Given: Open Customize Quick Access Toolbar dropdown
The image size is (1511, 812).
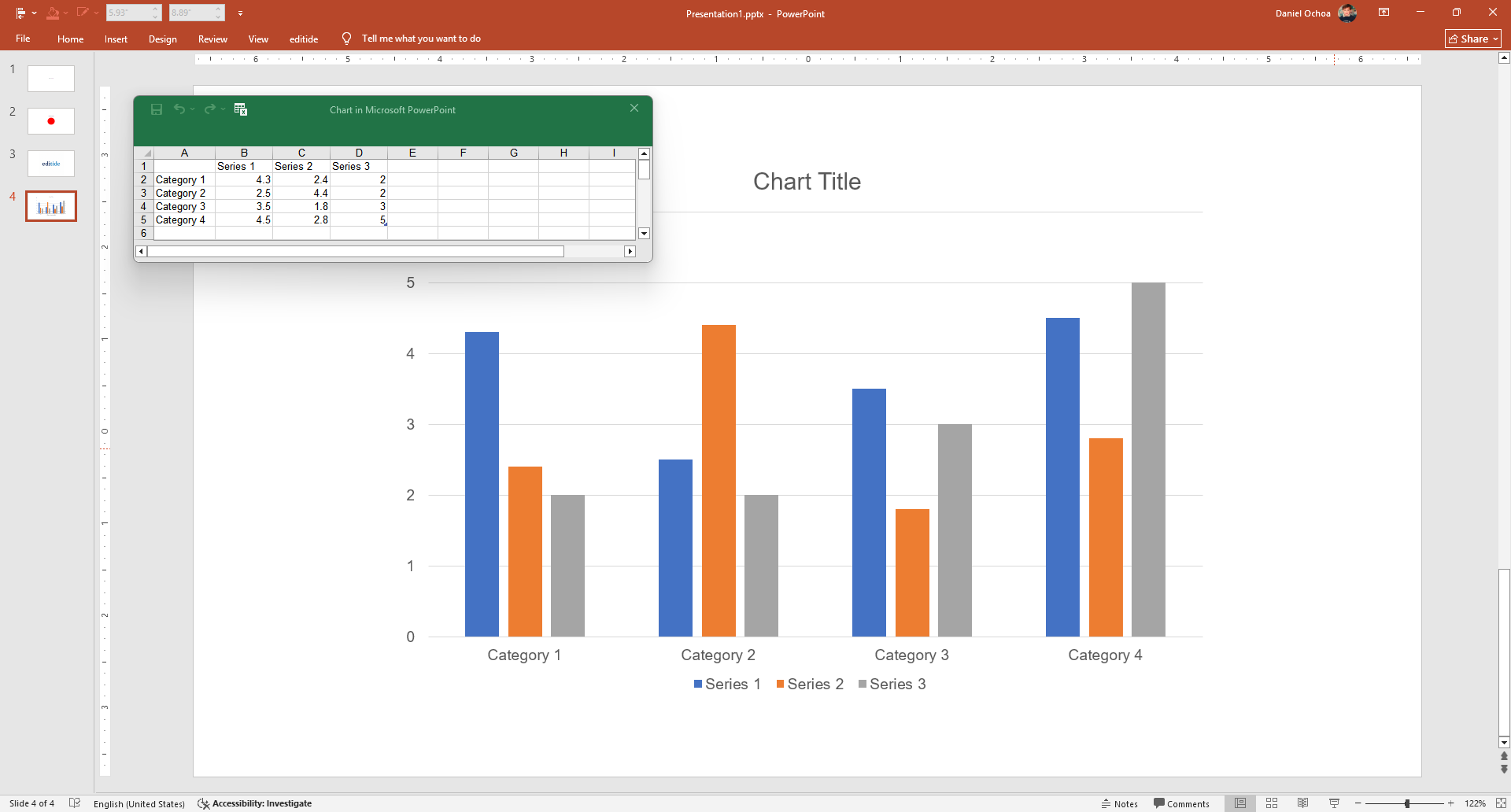Looking at the screenshot, I should (240, 13).
